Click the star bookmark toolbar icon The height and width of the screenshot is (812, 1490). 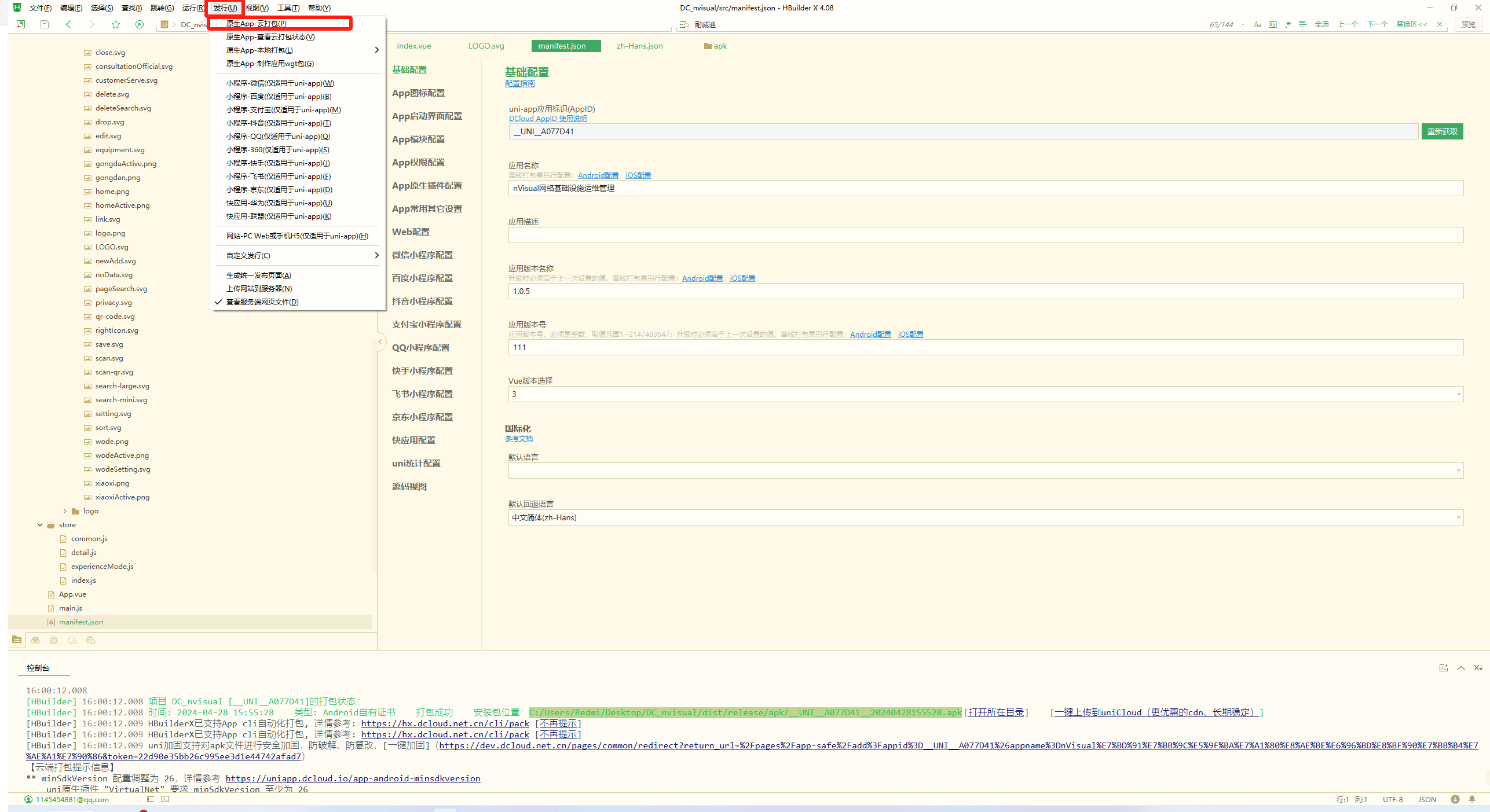116,24
